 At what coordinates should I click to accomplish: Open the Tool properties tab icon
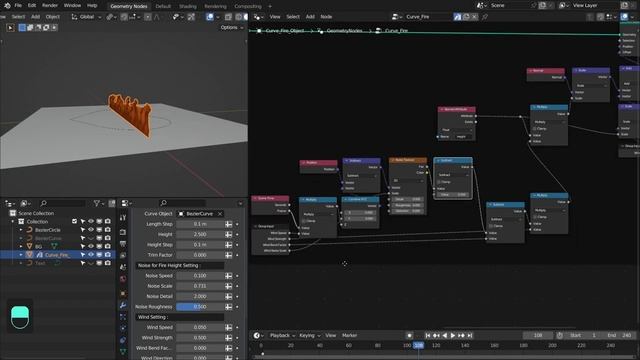pos(123,218)
